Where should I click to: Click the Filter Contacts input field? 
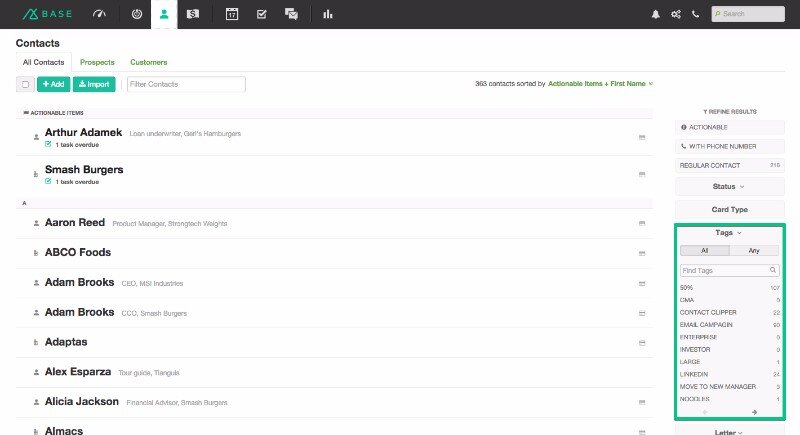[x=185, y=85]
